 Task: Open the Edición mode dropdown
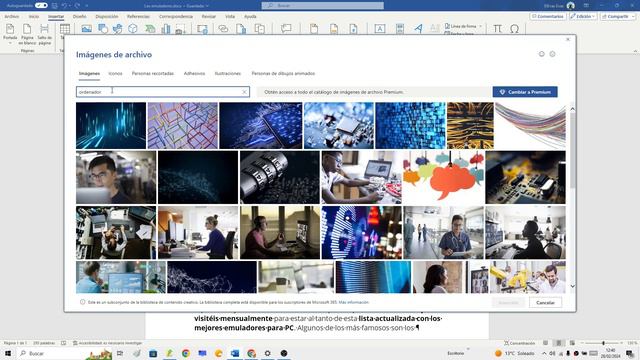582,16
